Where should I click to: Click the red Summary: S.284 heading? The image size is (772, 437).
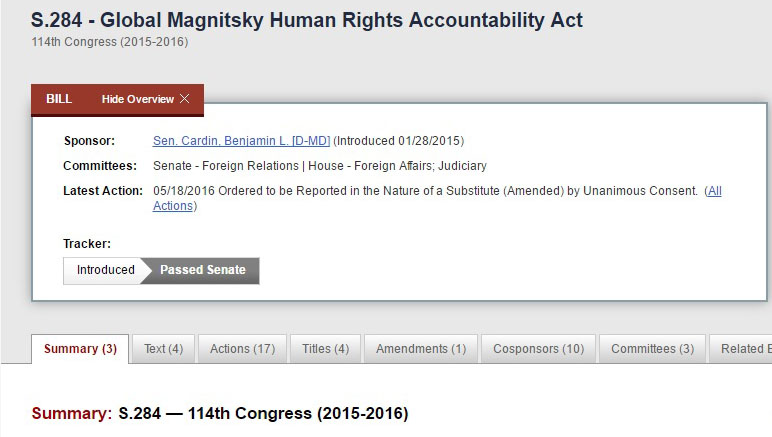[220, 413]
